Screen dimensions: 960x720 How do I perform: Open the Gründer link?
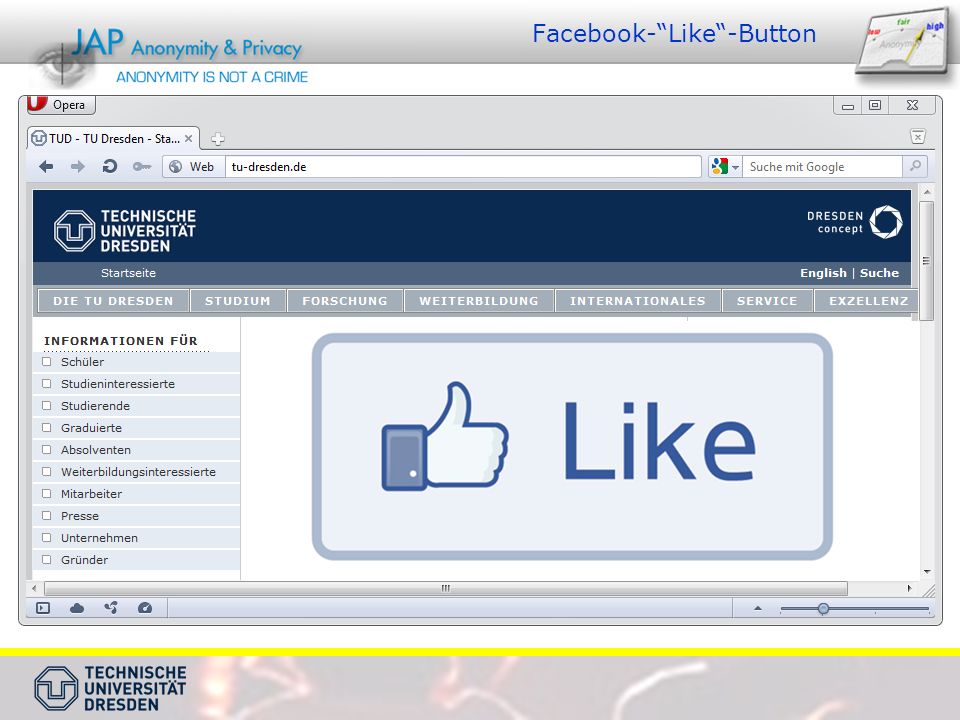point(84,560)
